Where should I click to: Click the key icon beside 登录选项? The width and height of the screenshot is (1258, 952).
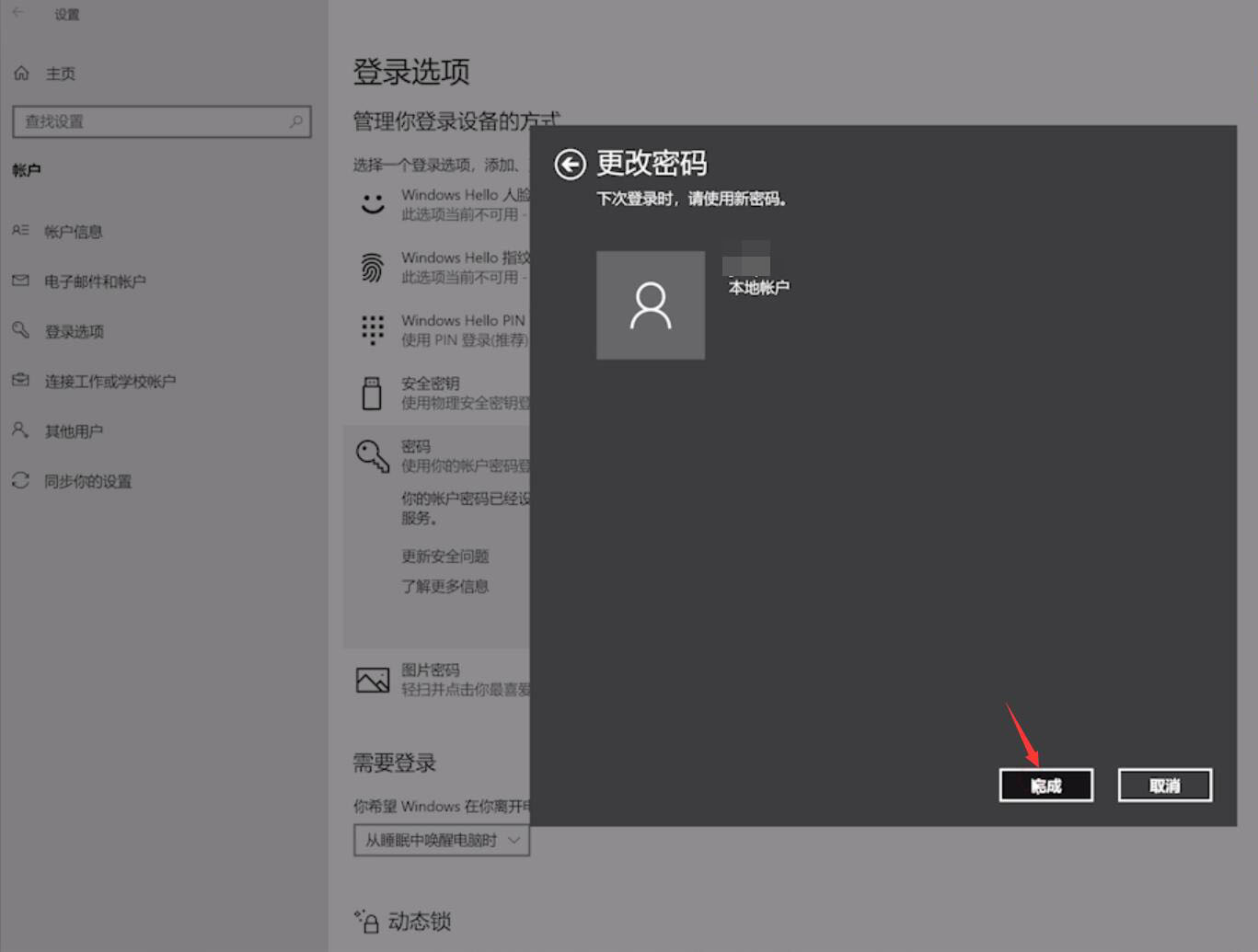pyautogui.click(x=20, y=329)
